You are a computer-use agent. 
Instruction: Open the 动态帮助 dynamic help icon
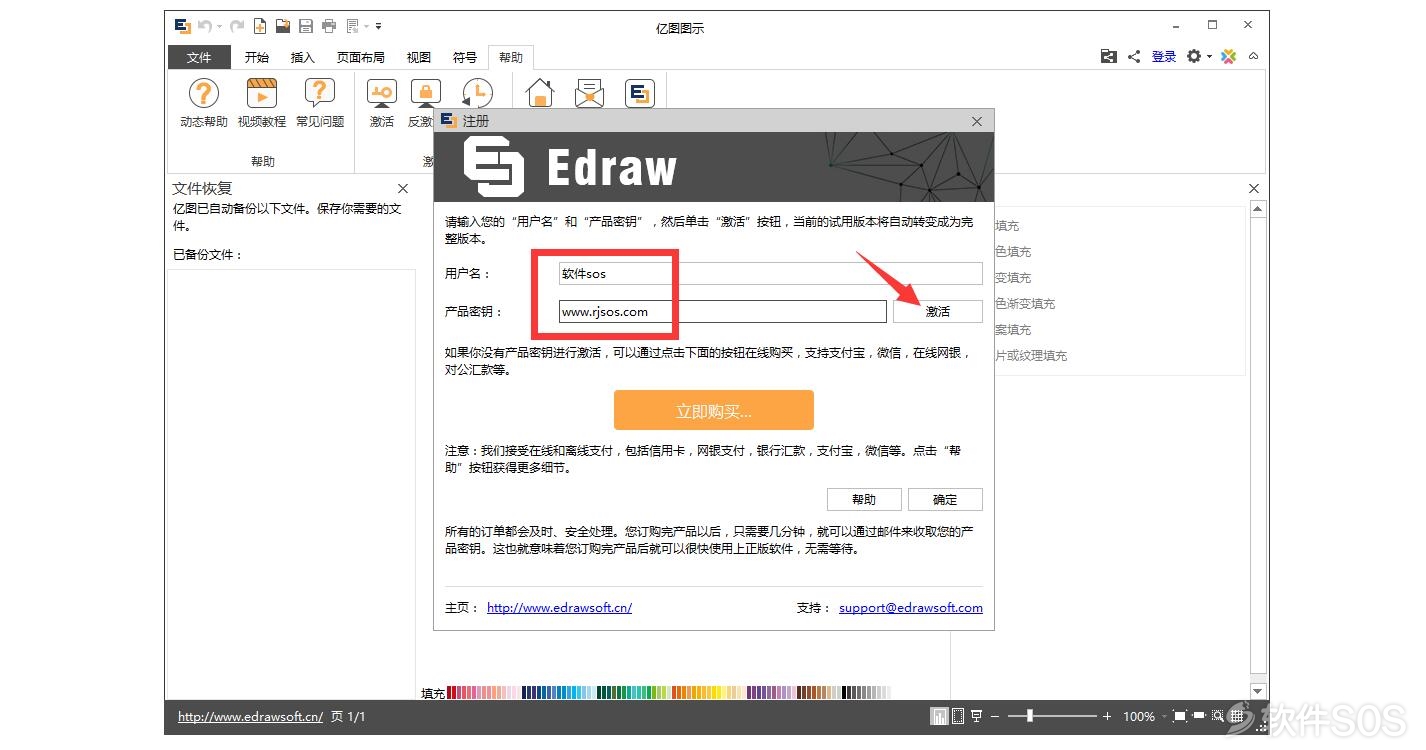(204, 94)
